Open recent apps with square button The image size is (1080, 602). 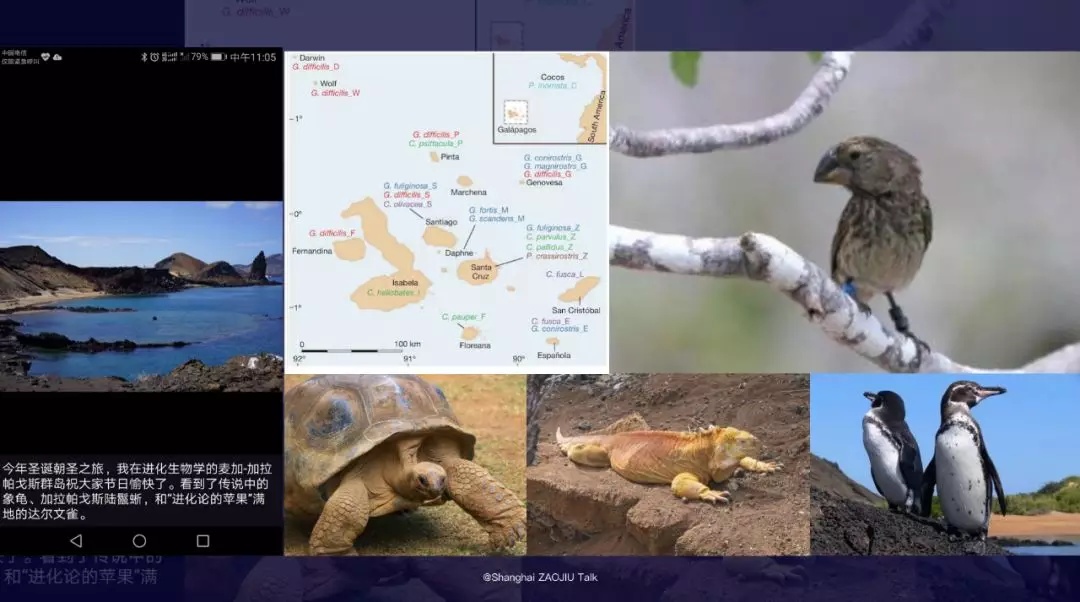203,541
